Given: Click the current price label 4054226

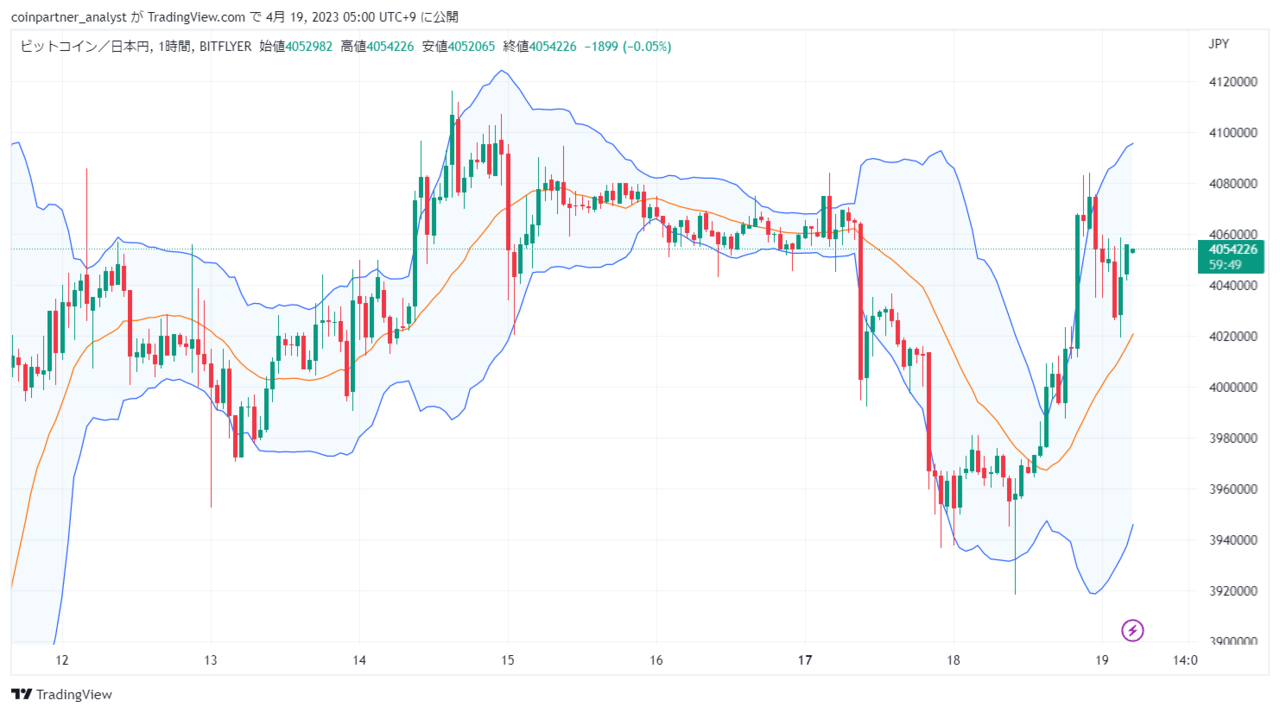Looking at the screenshot, I should (x=1233, y=249).
